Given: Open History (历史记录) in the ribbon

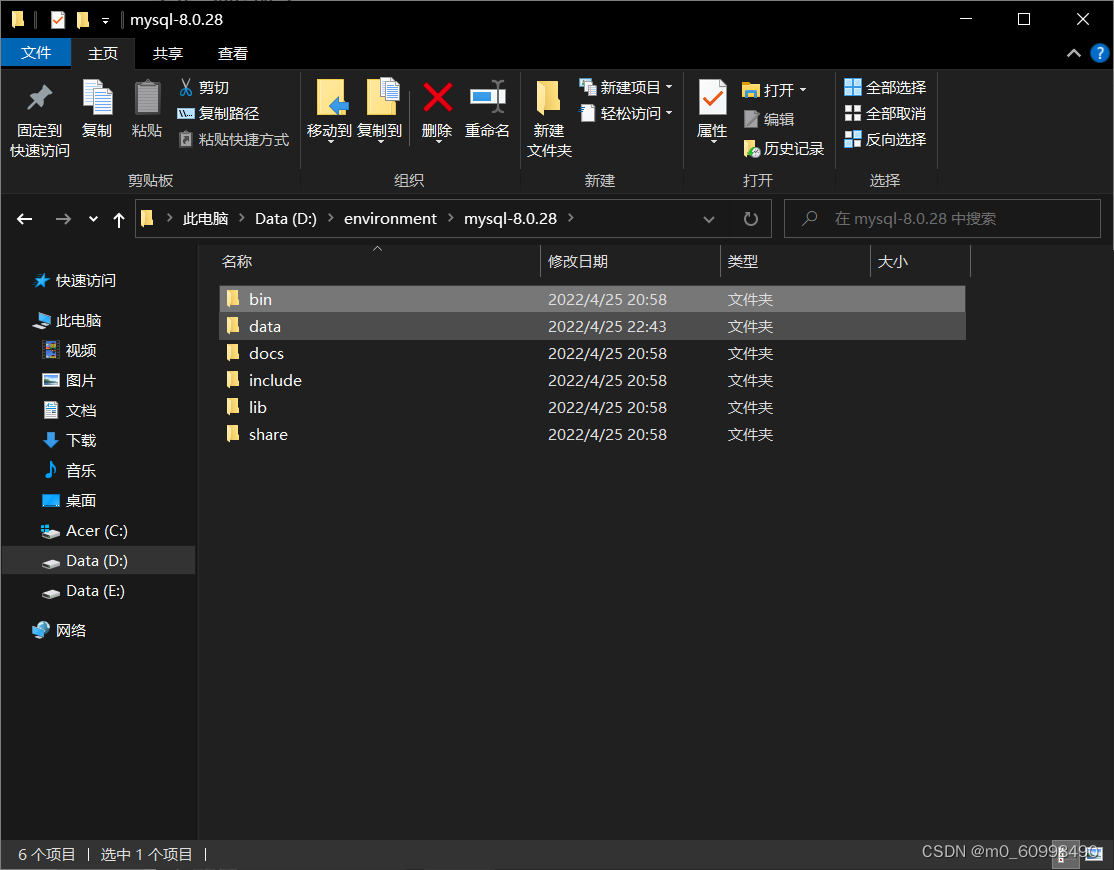Looking at the screenshot, I should point(783,148).
